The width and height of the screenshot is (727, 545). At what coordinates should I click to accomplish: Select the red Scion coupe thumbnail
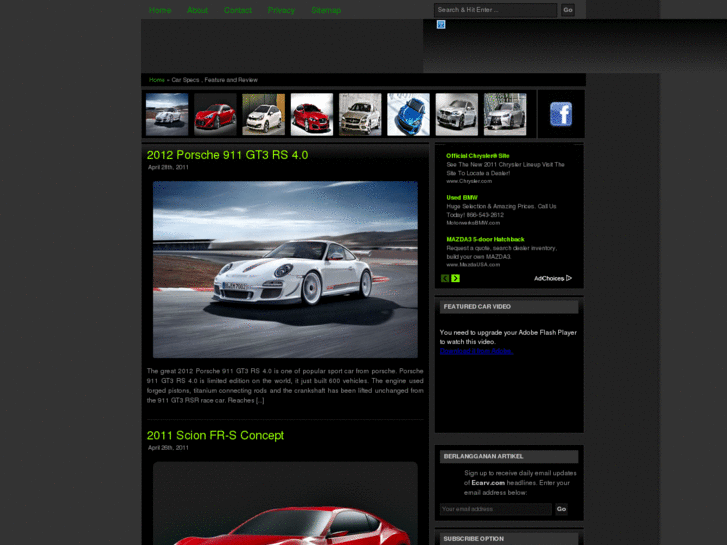click(x=215, y=114)
